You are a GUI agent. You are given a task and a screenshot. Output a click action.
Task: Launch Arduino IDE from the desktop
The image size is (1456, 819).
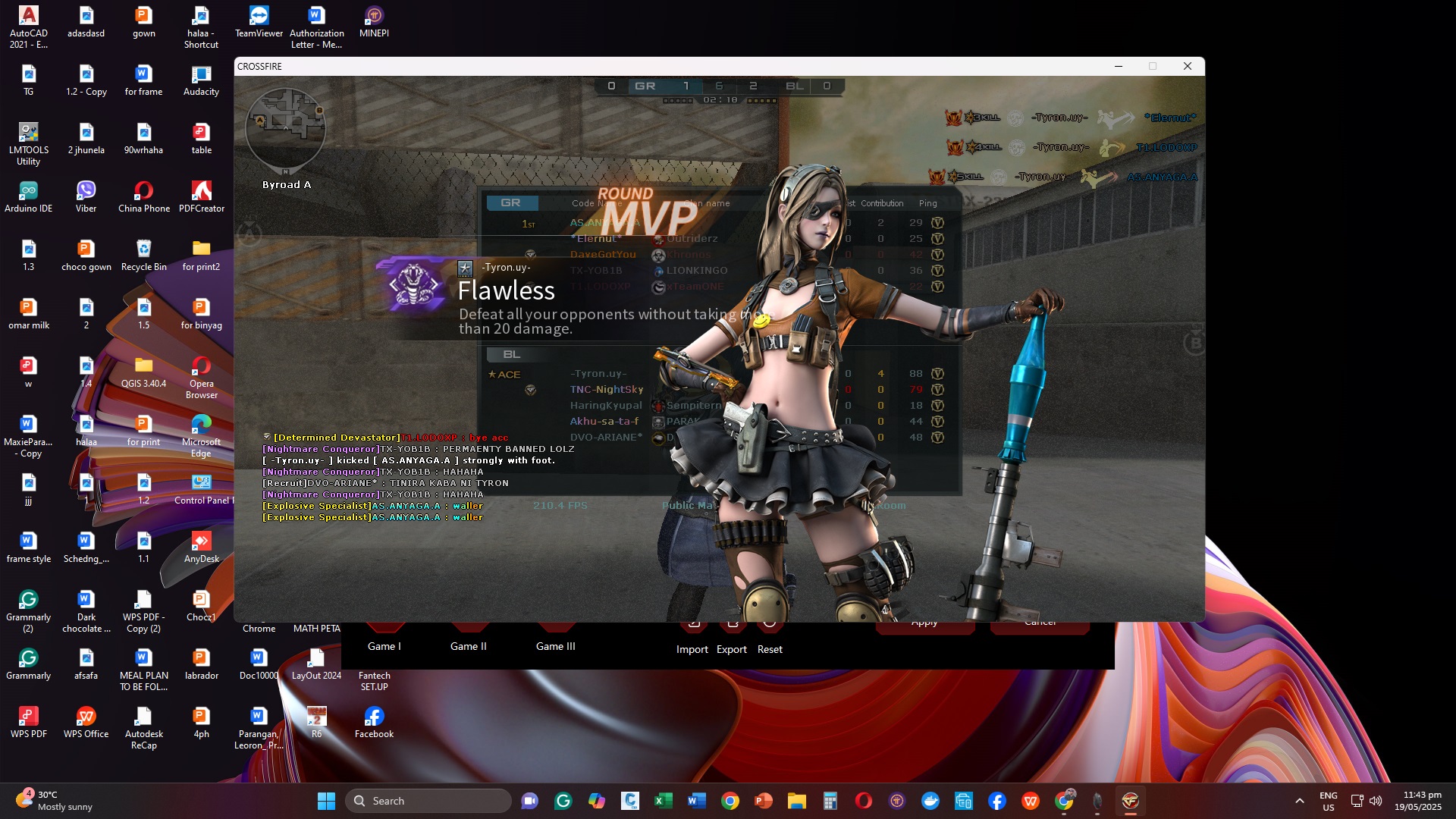(28, 196)
